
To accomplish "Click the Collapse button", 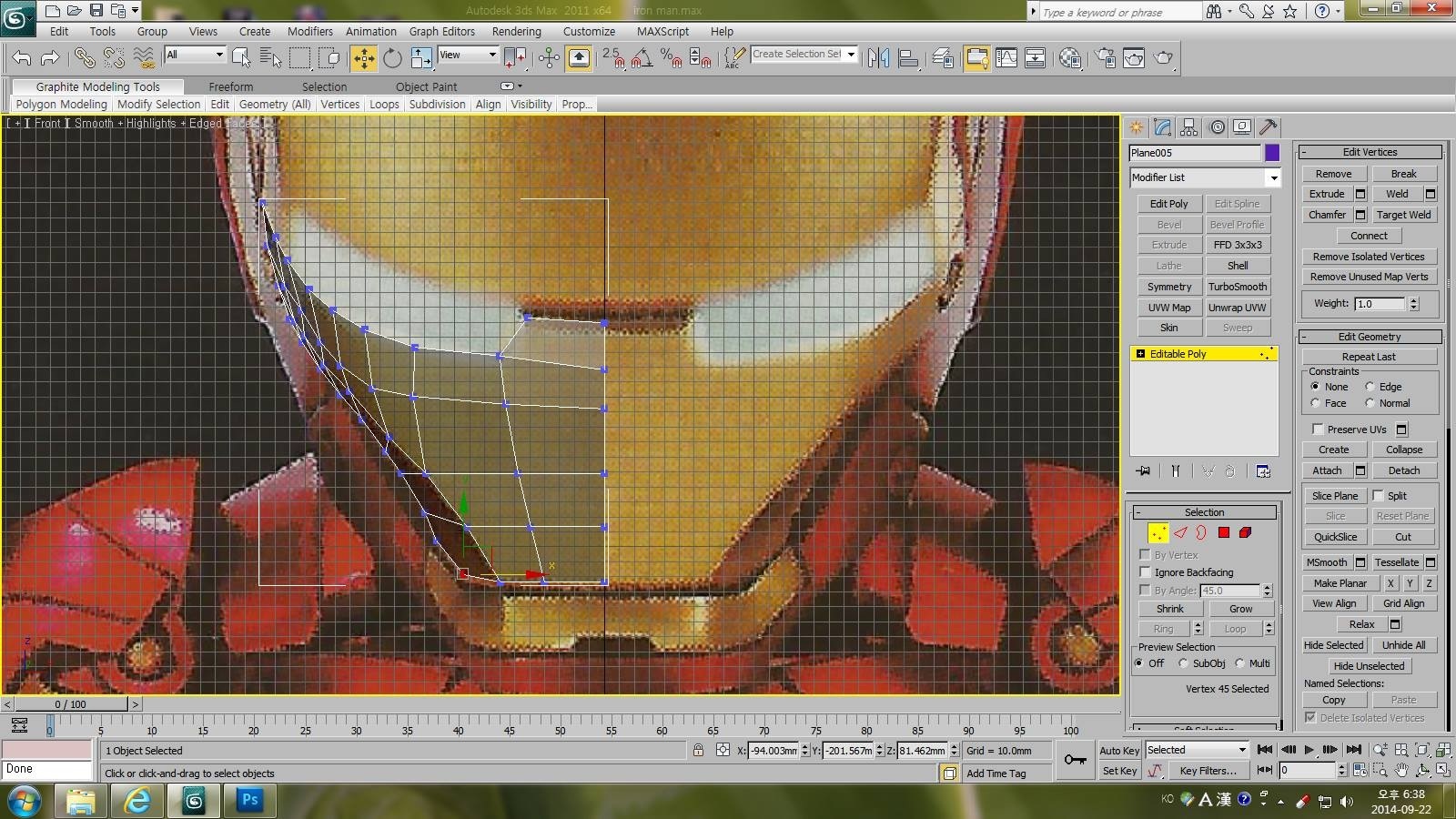I will pos(1404,450).
